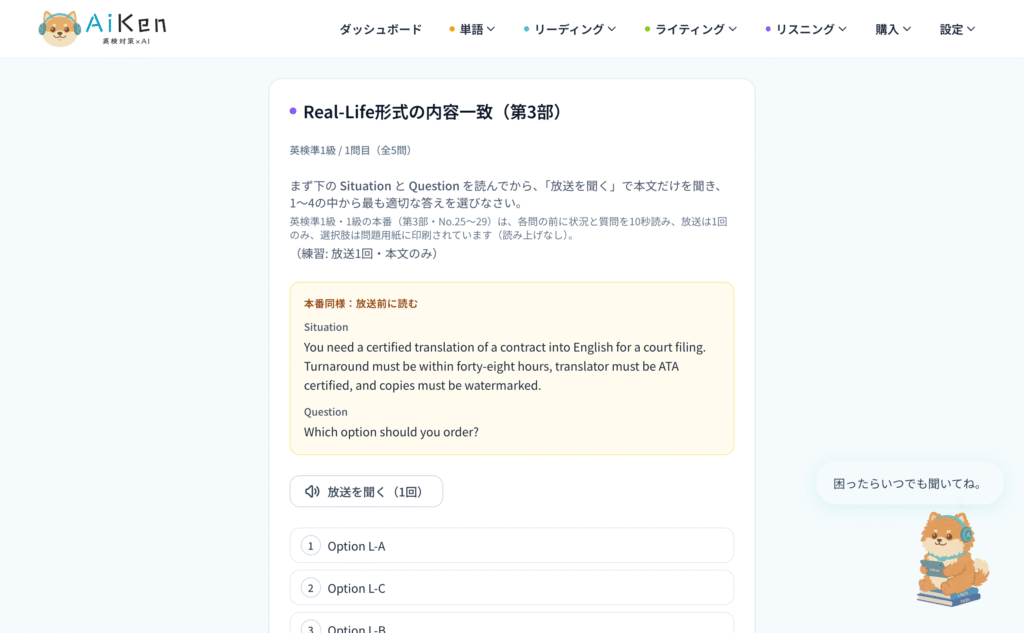The width and height of the screenshot is (1024, 633).
Task: Expand the リーディング menu chevron
Action: (612, 29)
